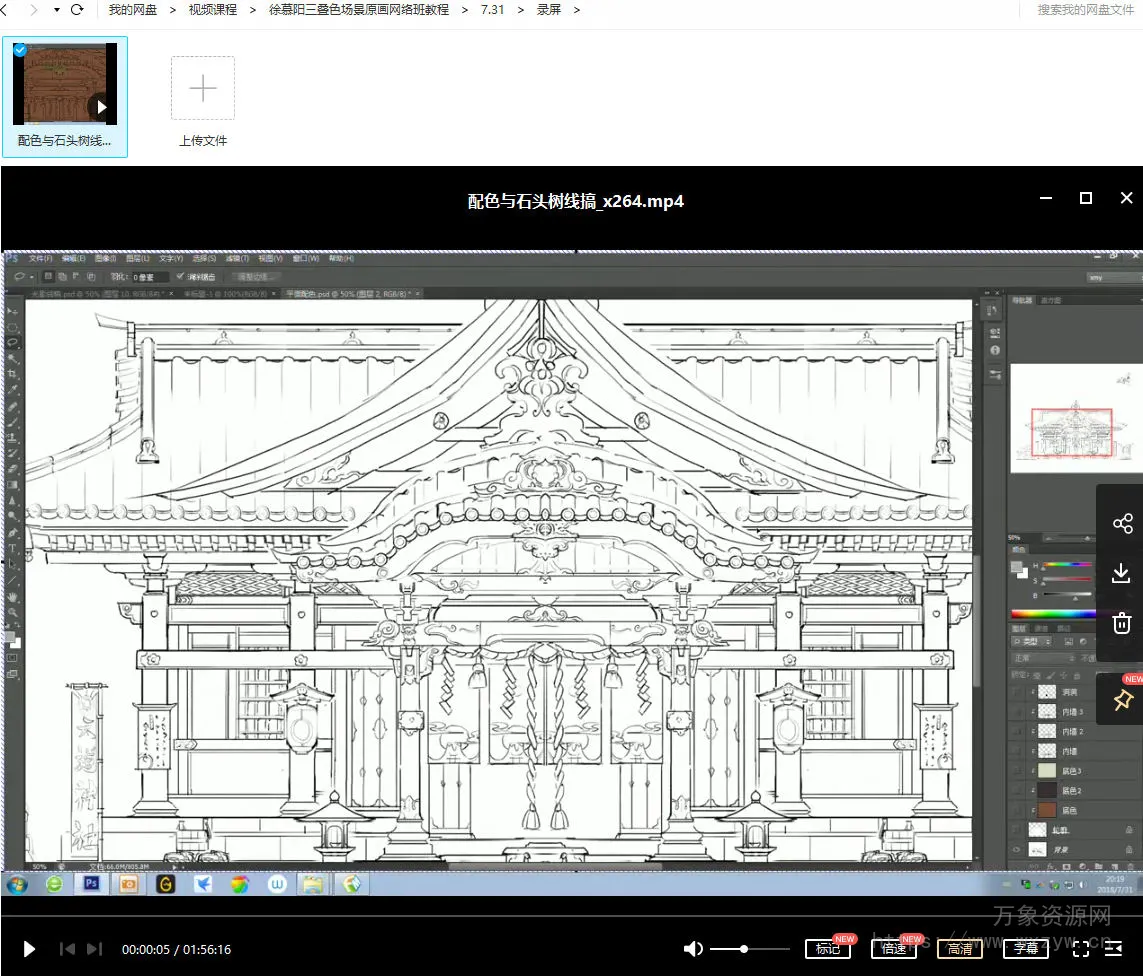The image size is (1143, 976).
Task: Skip to the previous video
Action: tap(67, 949)
